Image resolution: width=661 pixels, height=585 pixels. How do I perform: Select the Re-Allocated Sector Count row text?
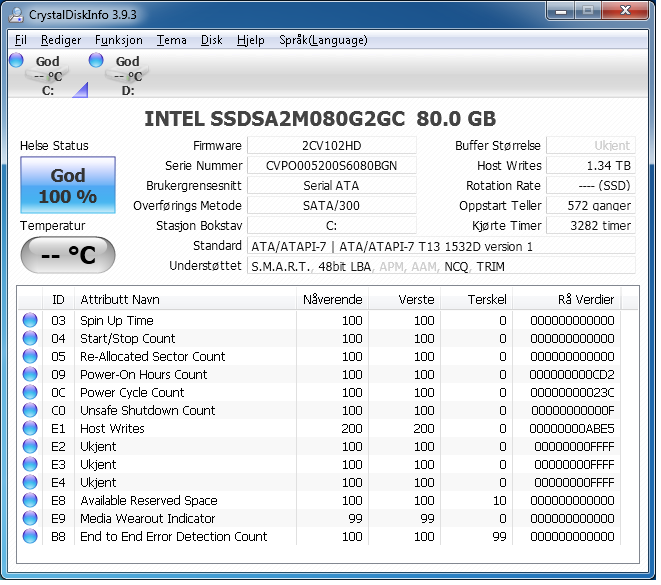[x=153, y=356]
